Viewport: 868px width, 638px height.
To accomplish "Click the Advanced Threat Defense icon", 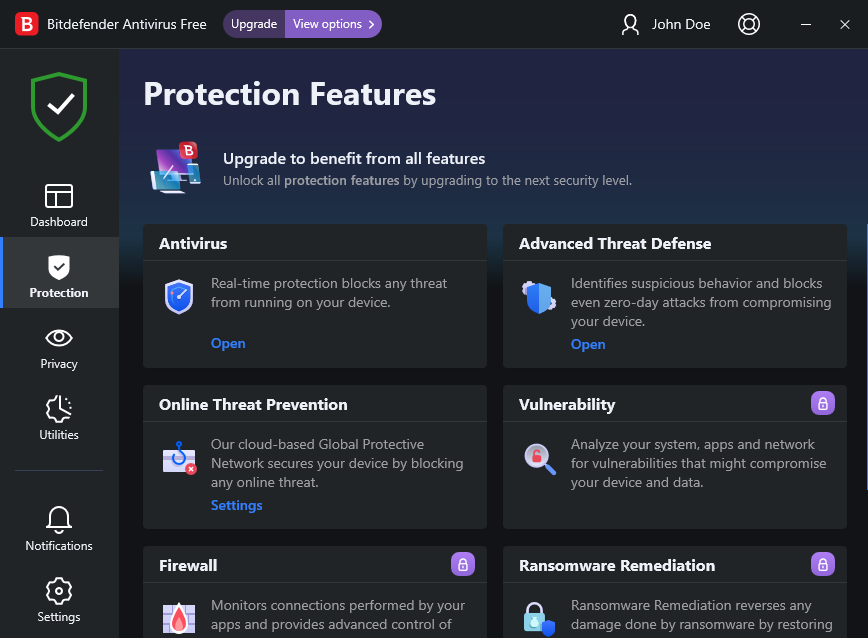I will click(x=538, y=297).
